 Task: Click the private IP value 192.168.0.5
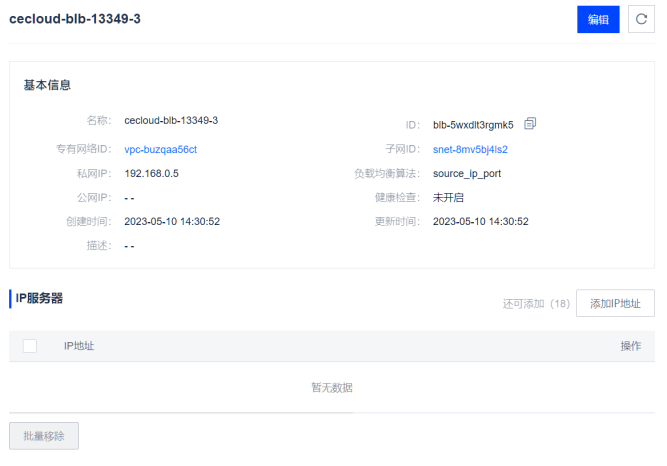[151, 173]
